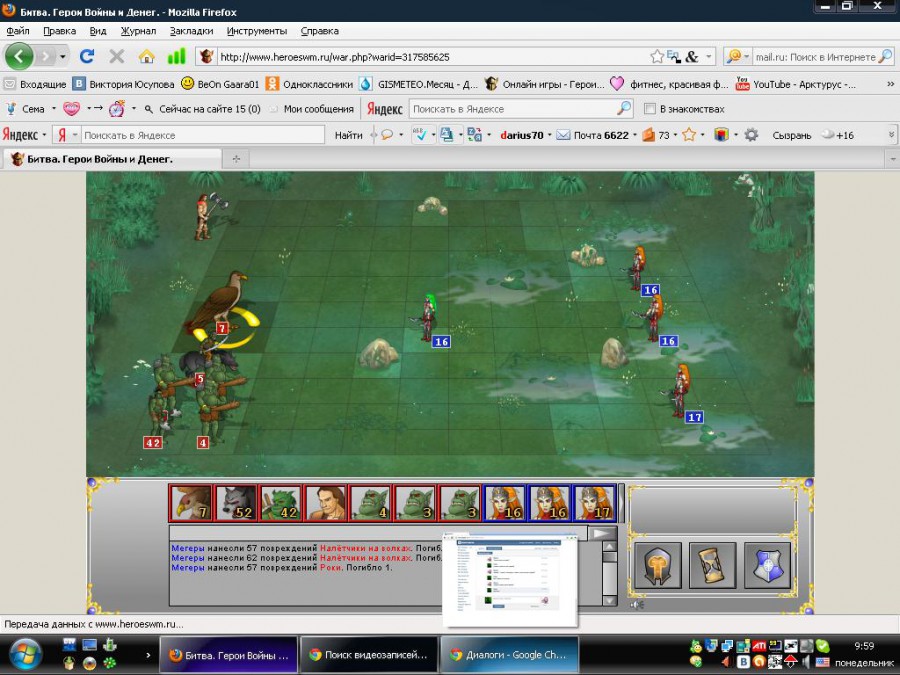Click the helmet hero action button

pos(658,566)
